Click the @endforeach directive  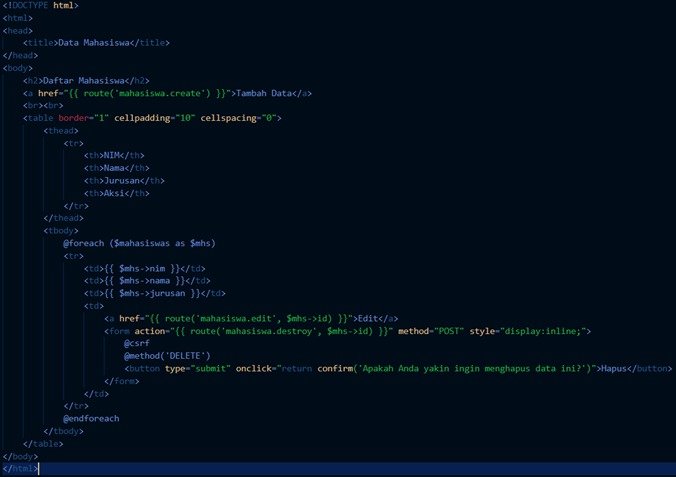91,418
